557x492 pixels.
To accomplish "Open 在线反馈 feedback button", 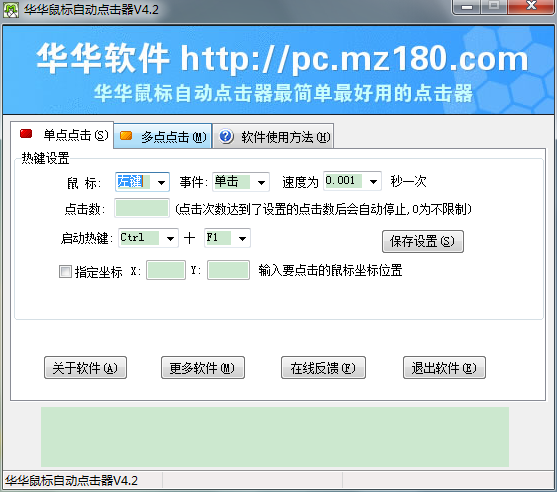I will [x=323, y=368].
